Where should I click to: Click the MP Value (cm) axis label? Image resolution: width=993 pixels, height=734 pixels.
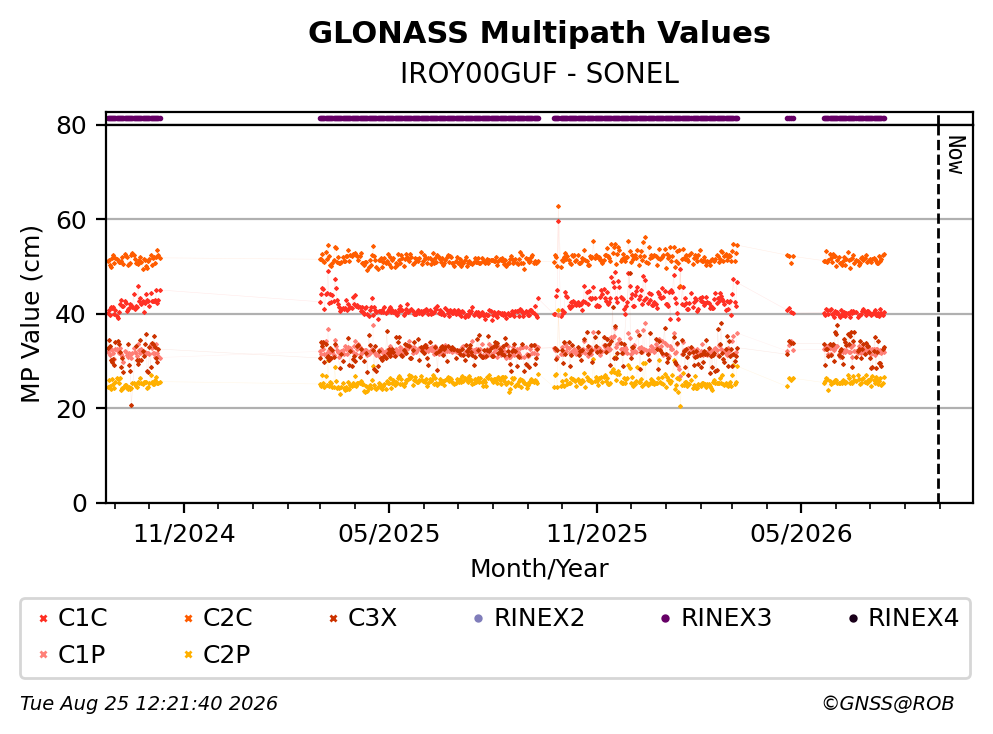point(30,314)
